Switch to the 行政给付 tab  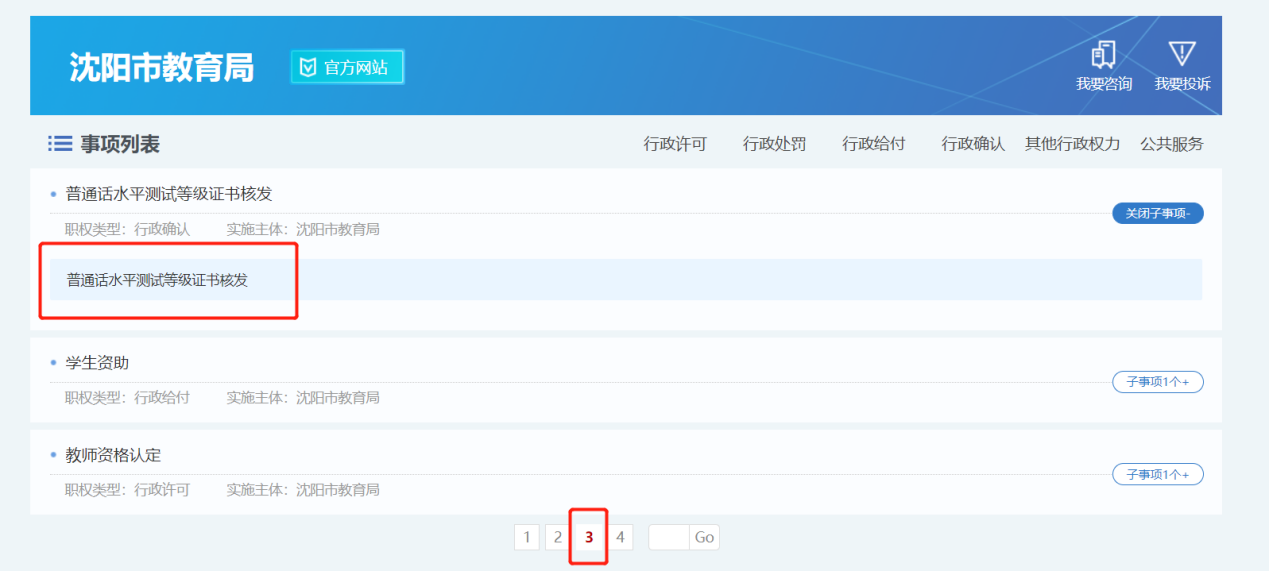coord(873,144)
